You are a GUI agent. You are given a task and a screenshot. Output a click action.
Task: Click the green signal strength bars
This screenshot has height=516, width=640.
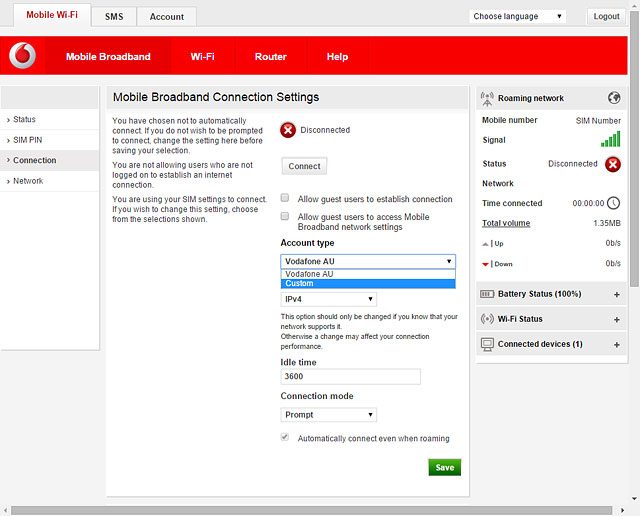610,140
